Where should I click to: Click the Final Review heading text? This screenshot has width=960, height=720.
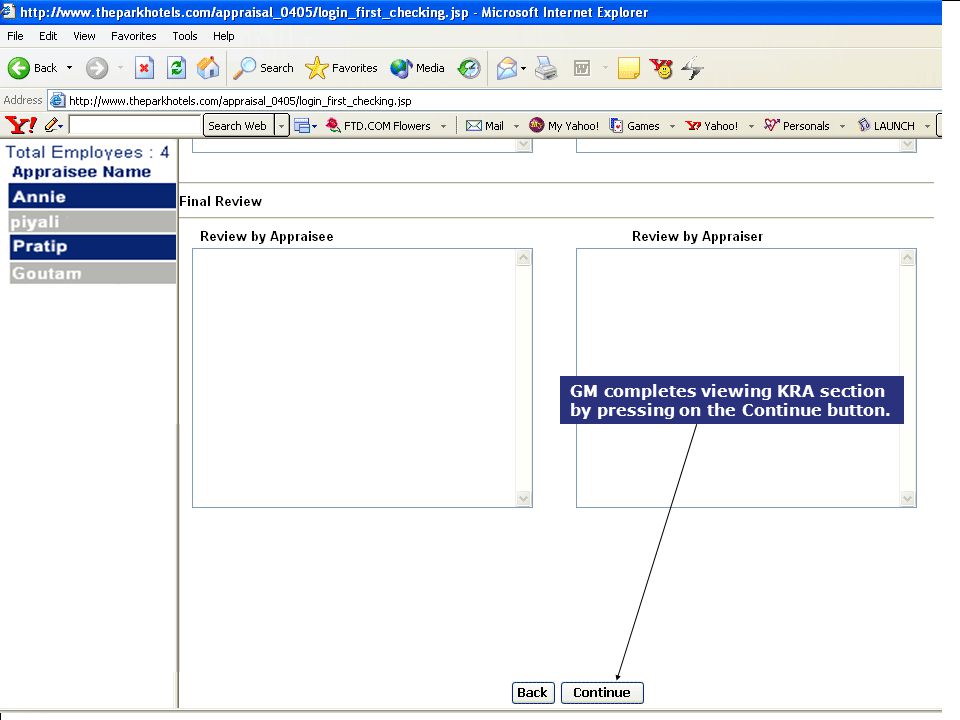[220, 201]
